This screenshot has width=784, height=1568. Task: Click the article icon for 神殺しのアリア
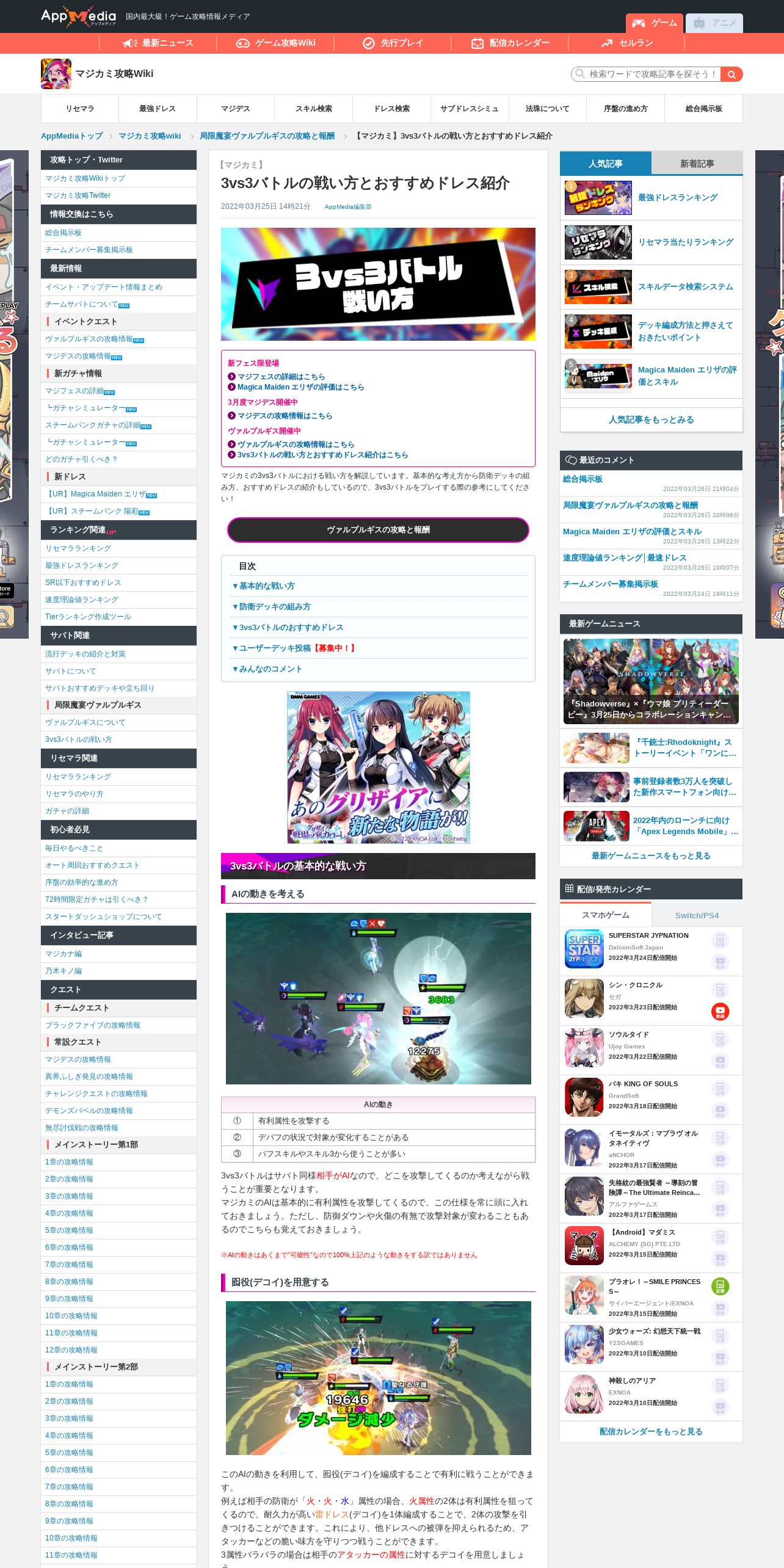point(720,1385)
